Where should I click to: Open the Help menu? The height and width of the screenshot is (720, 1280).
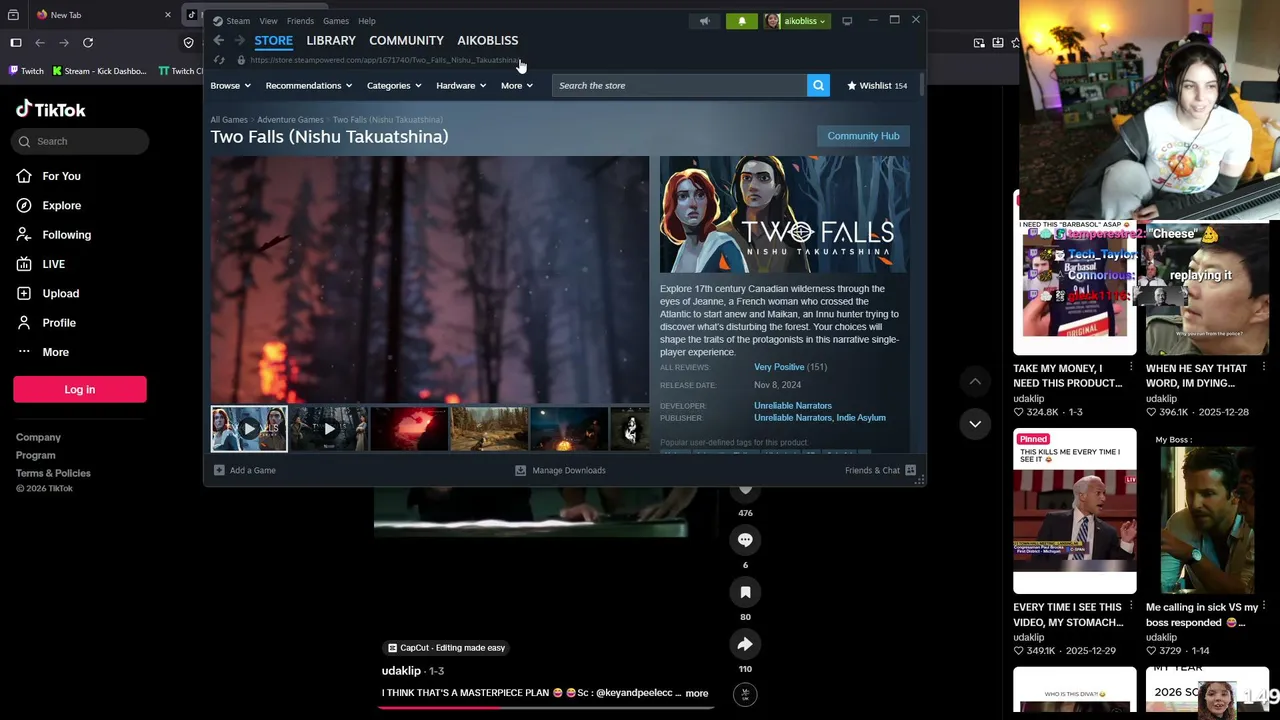pyautogui.click(x=367, y=21)
